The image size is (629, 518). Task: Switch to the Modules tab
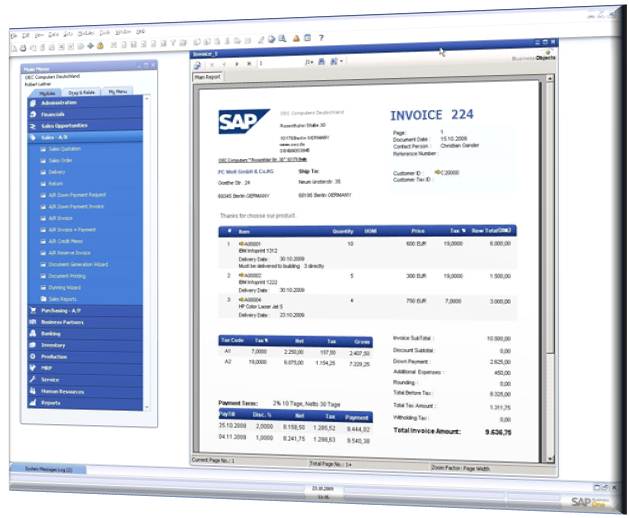47,93
